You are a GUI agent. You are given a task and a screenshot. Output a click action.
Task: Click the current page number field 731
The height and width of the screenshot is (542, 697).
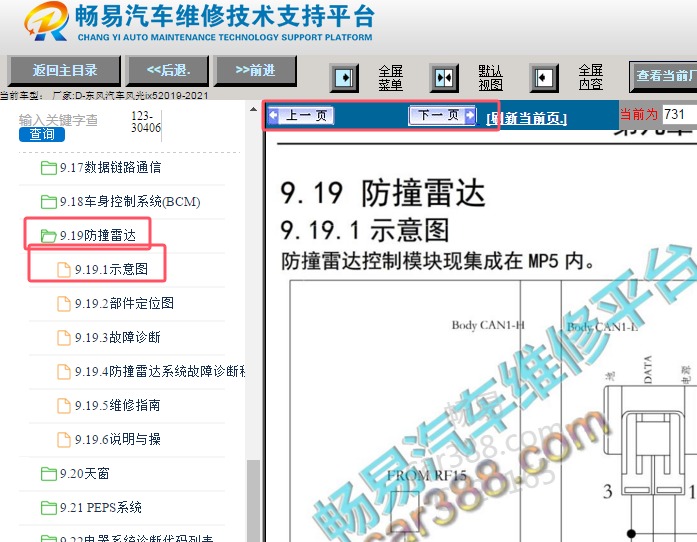[x=680, y=114]
